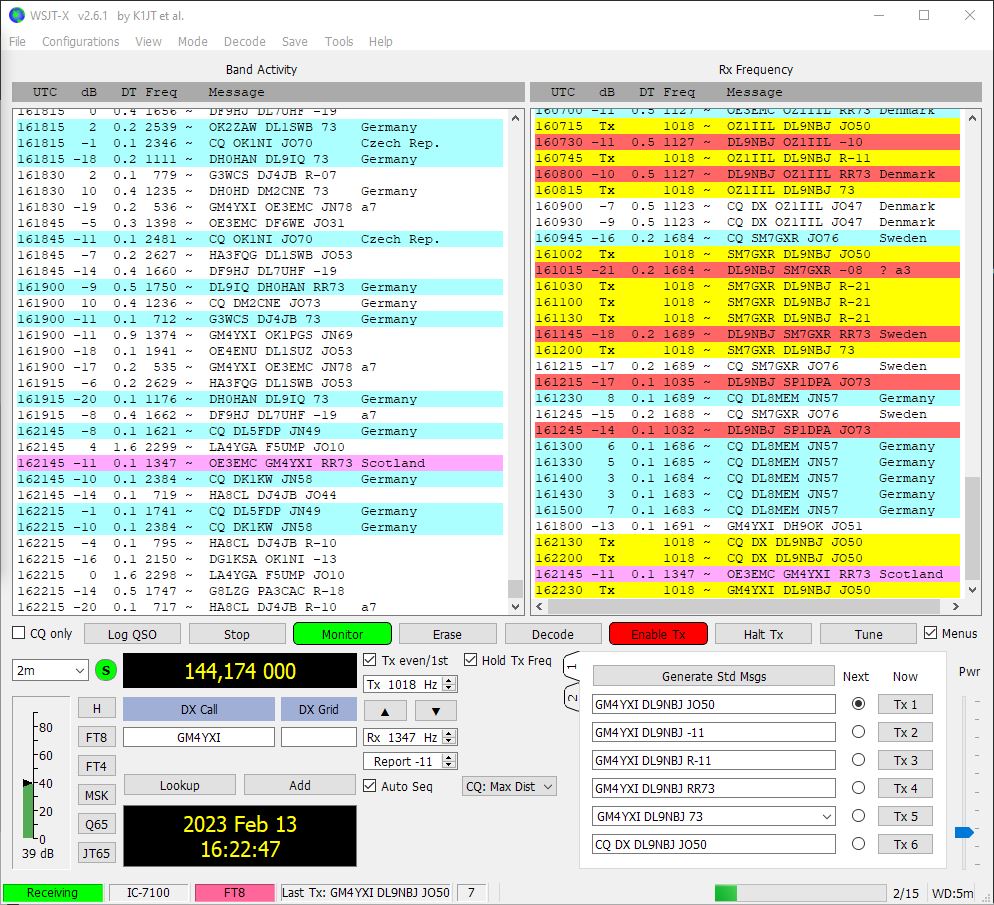Image resolution: width=994 pixels, height=905 pixels.
Task: Move Rx frequency to Tx (up arrow button)
Action: tap(385, 711)
